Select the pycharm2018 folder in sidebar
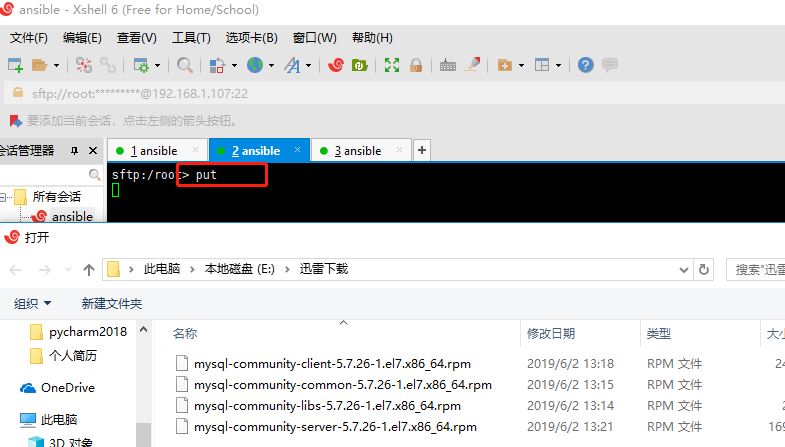Viewport: 785px width, 447px height. point(88,333)
